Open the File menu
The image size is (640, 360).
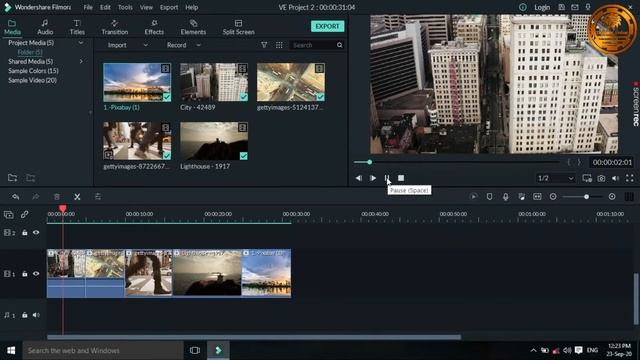click(88, 7)
